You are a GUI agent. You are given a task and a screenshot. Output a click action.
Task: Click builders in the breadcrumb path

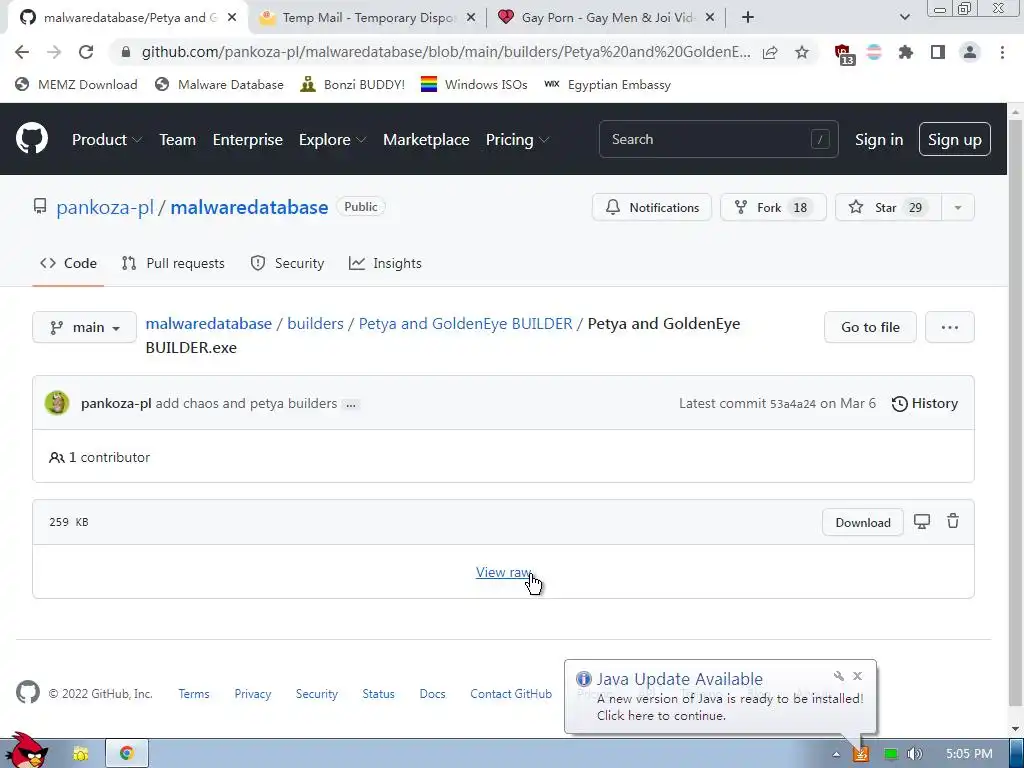pos(315,324)
